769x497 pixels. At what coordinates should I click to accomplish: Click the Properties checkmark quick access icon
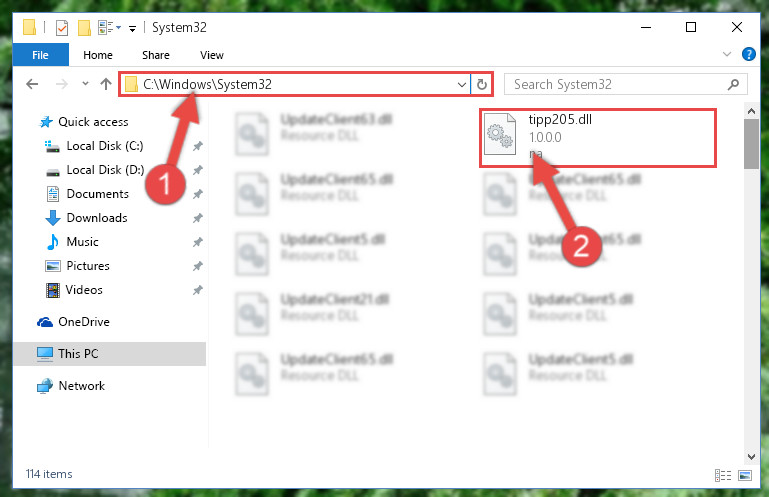62,28
